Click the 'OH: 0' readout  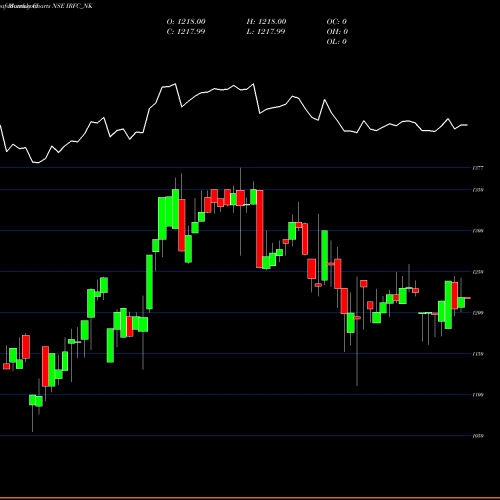click(x=337, y=32)
